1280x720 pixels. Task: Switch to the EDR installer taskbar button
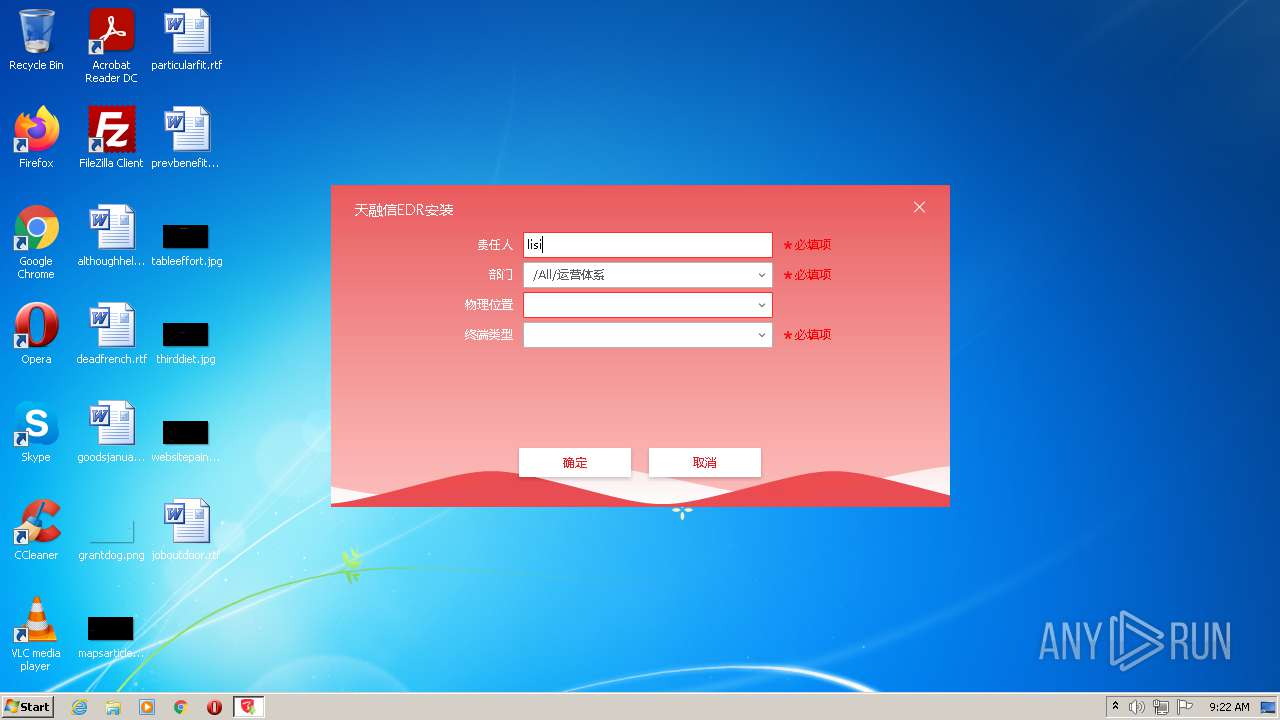(x=248, y=707)
